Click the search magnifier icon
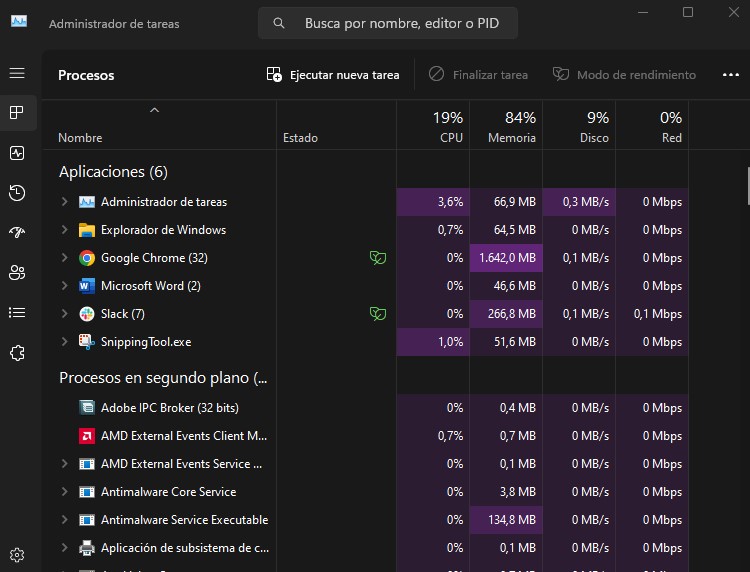Image resolution: width=750 pixels, height=572 pixels. (279, 23)
